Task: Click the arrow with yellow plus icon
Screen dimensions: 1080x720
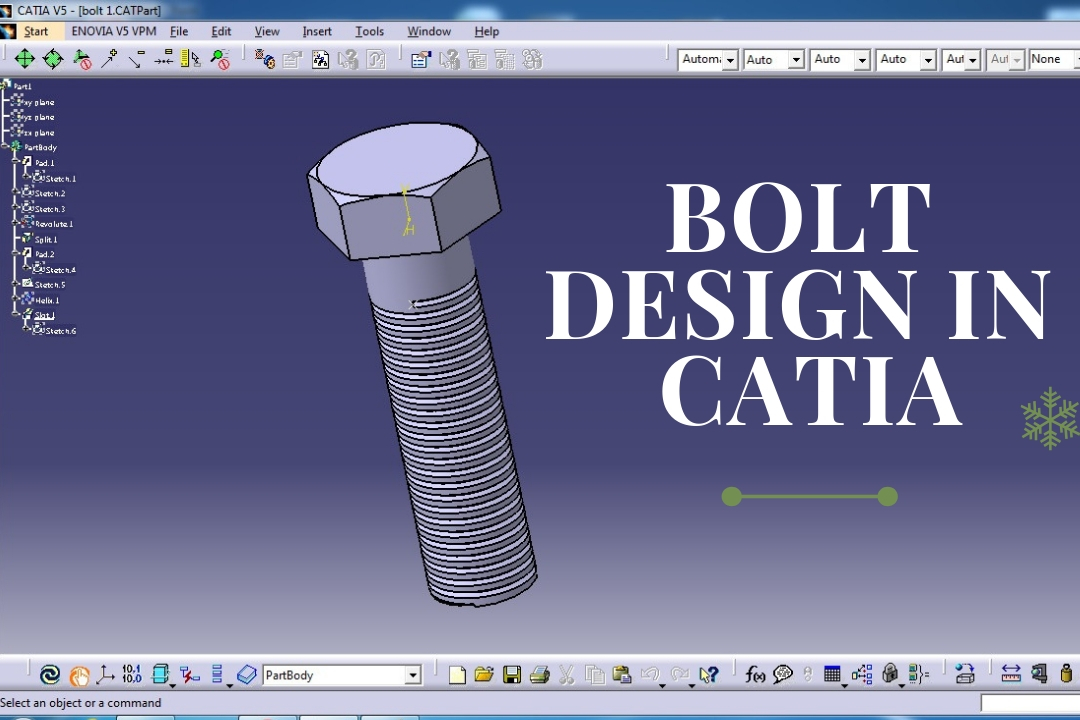Action: [x=109, y=59]
